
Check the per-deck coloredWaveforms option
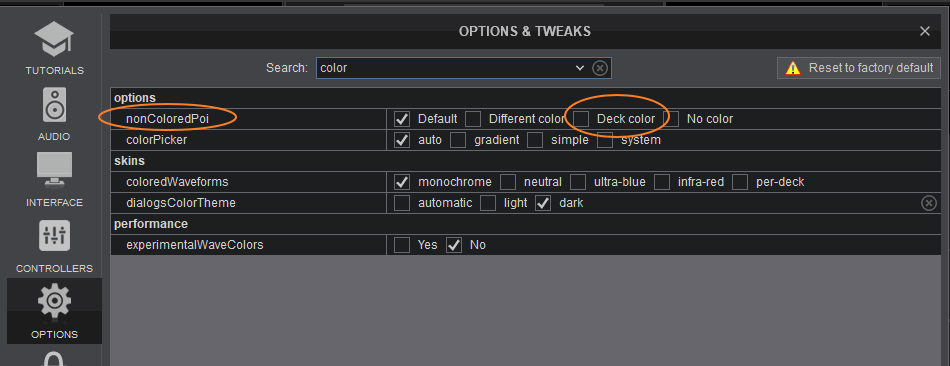pos(740,182)
